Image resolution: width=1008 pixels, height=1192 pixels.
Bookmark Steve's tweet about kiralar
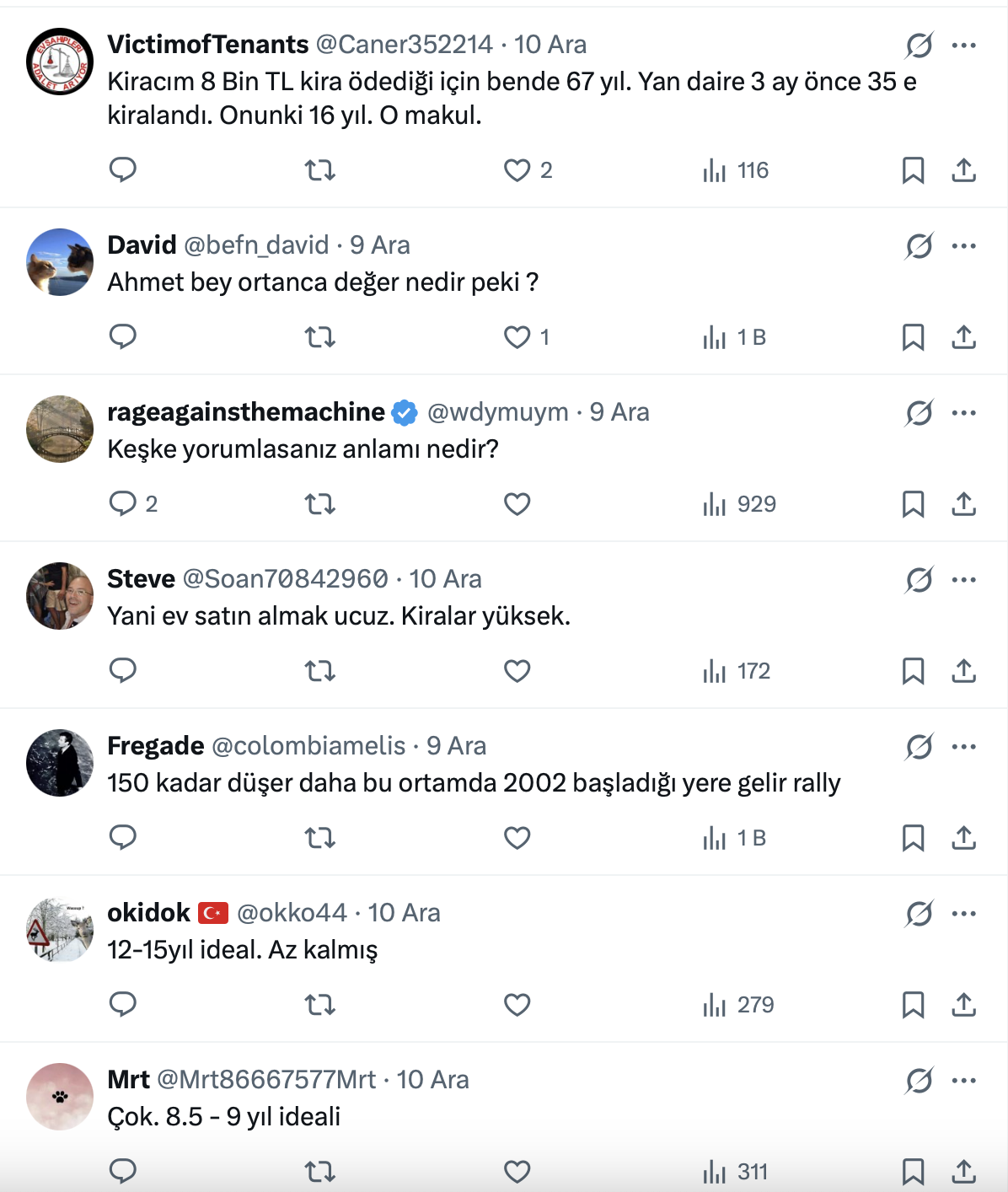pyautogui.click(x=913, y=671)
